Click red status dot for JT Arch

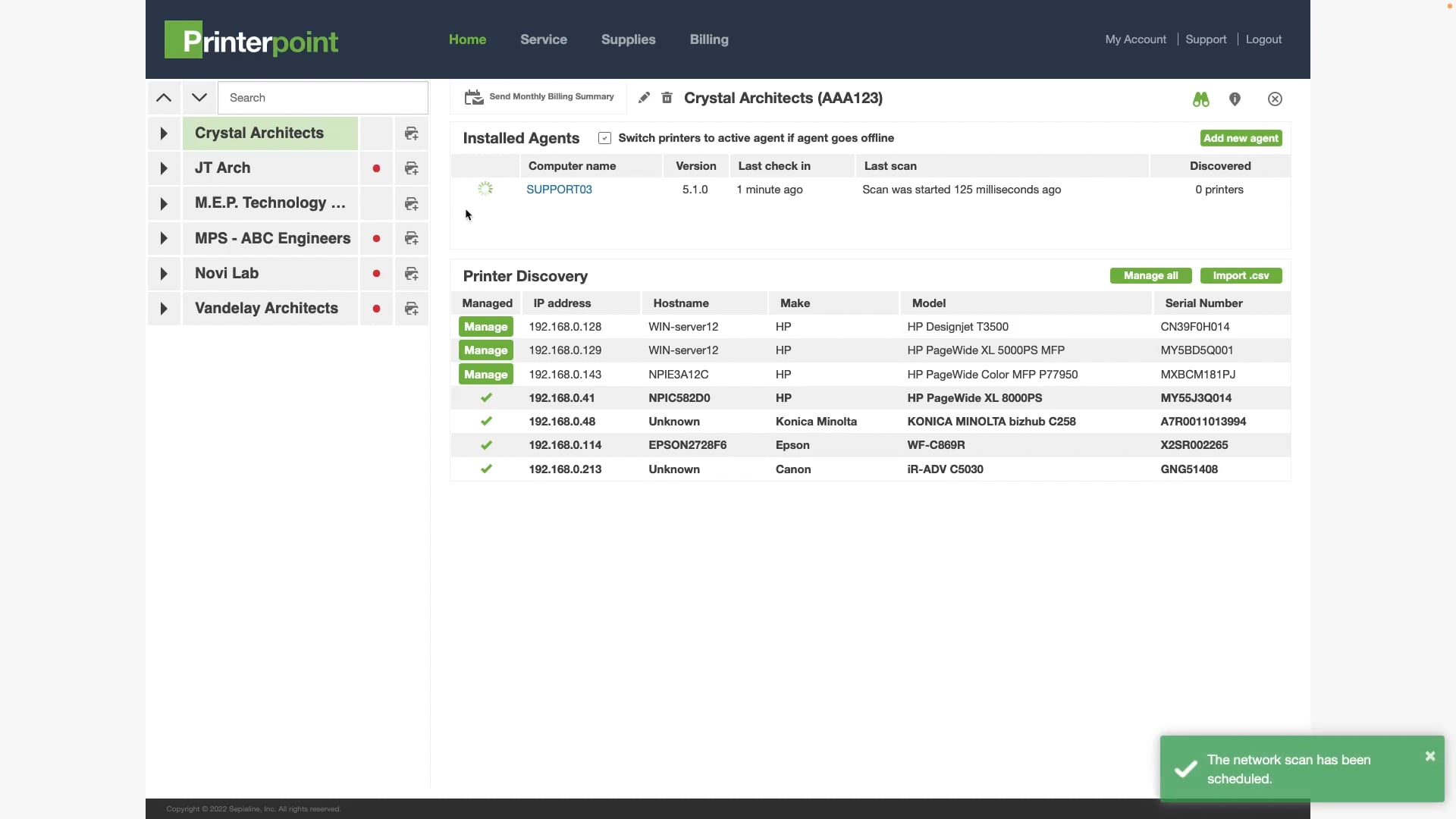coord(376,168)
